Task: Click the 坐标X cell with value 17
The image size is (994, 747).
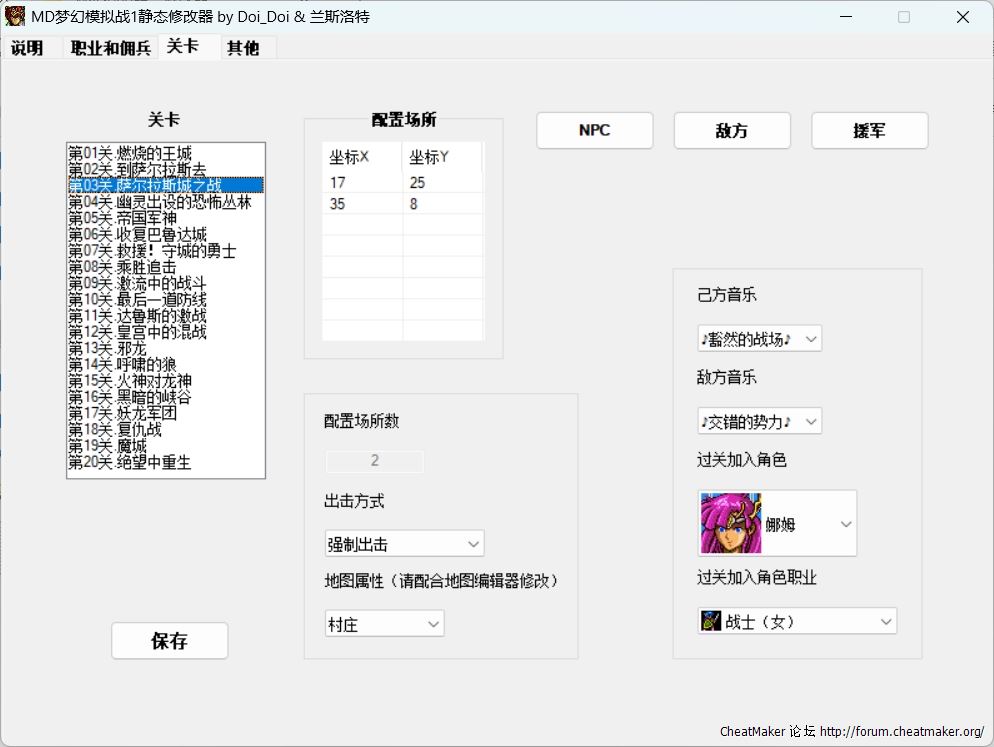Action: [361, 183]
